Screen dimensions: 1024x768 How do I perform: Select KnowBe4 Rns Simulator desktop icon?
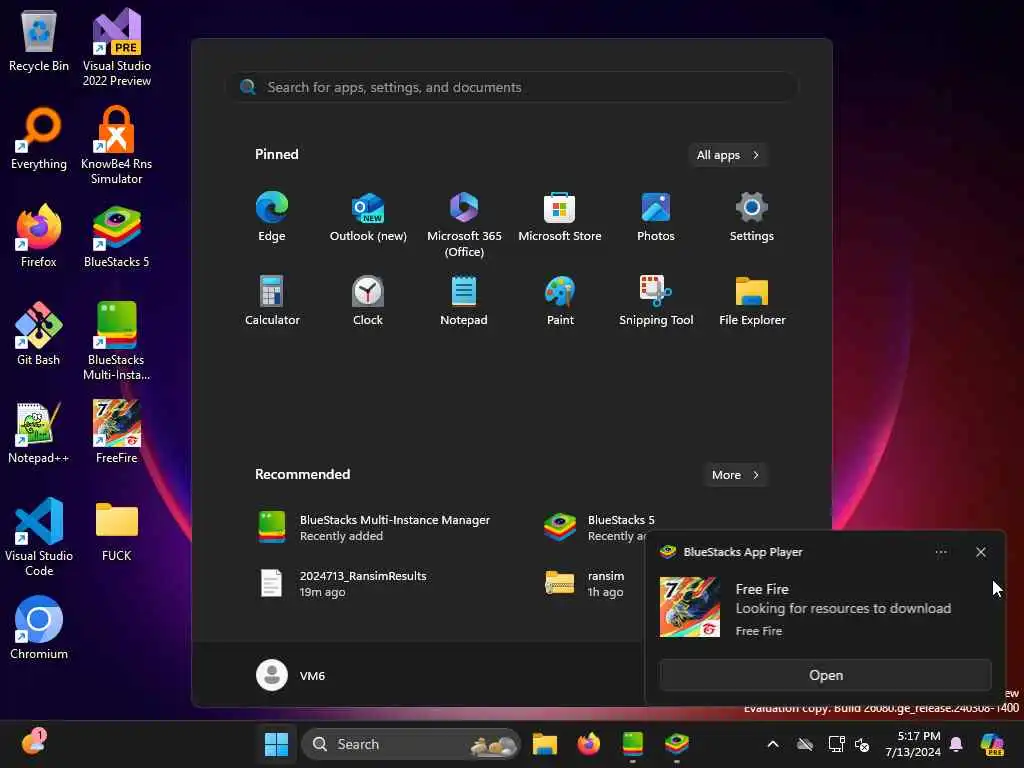116,146
